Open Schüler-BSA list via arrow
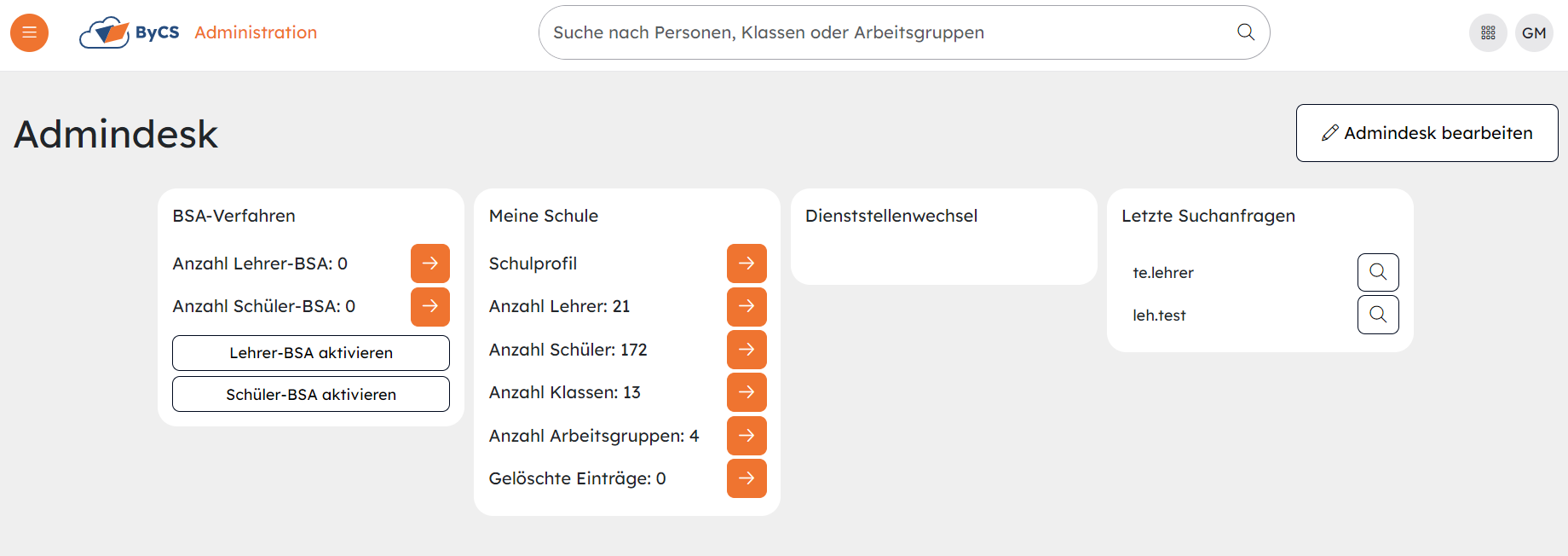 tap(429, 306)
